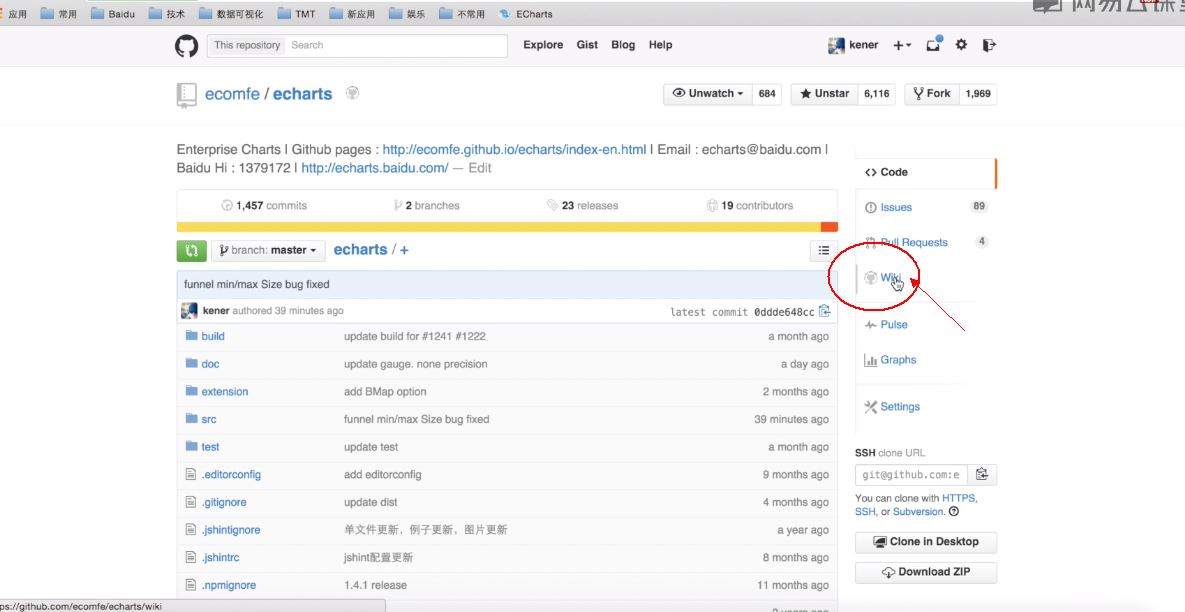Click Edit description link
The image size is (1185, 612).
480,168
